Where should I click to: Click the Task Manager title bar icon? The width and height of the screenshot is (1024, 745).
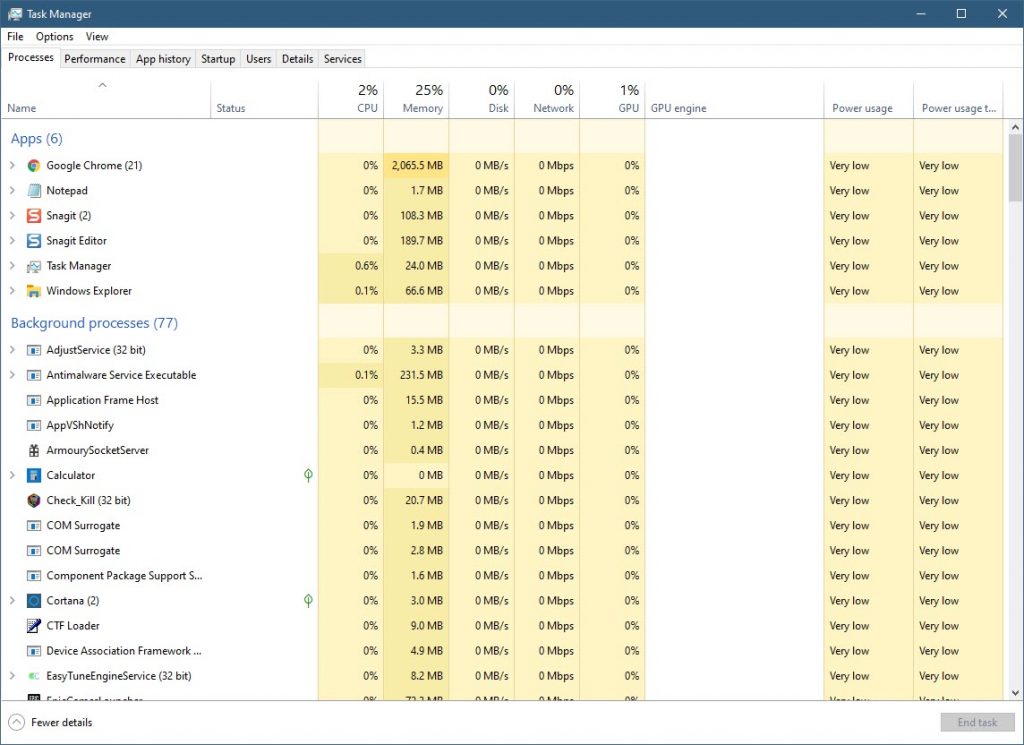[x=14, y=14]
